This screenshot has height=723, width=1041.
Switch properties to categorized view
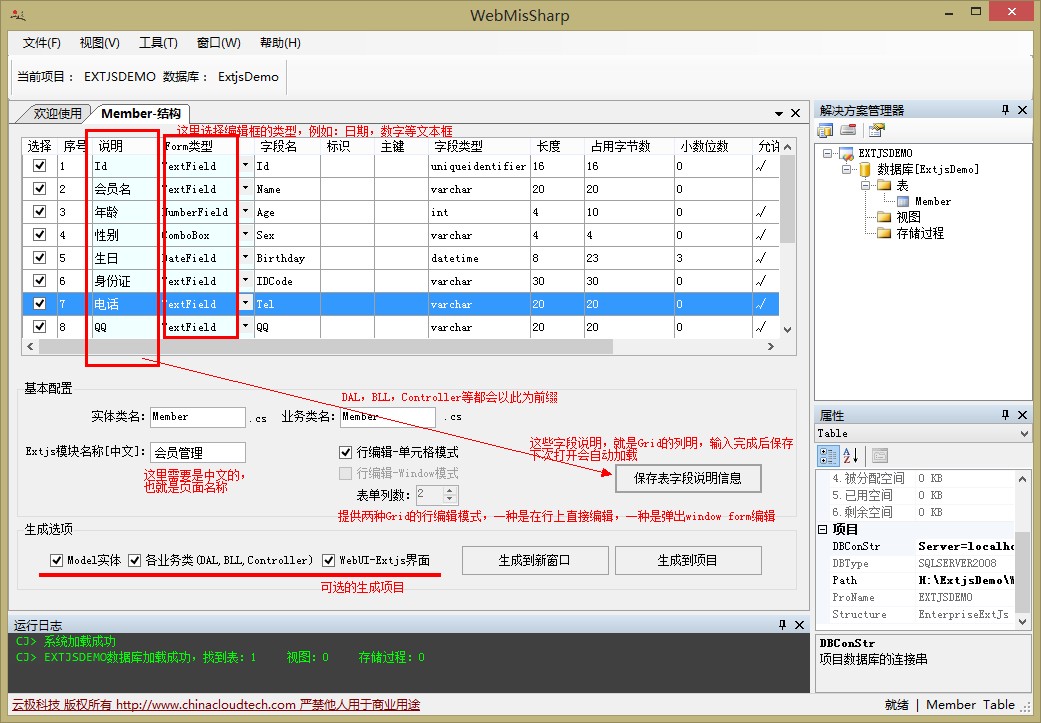click(x=829, y=456)
